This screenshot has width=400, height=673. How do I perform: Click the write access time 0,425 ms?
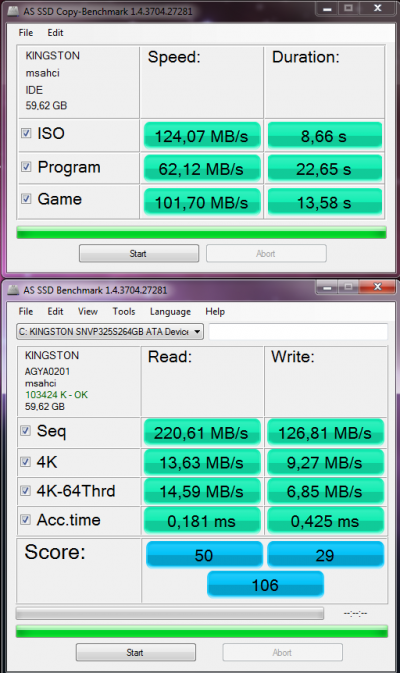coord(325,521)
